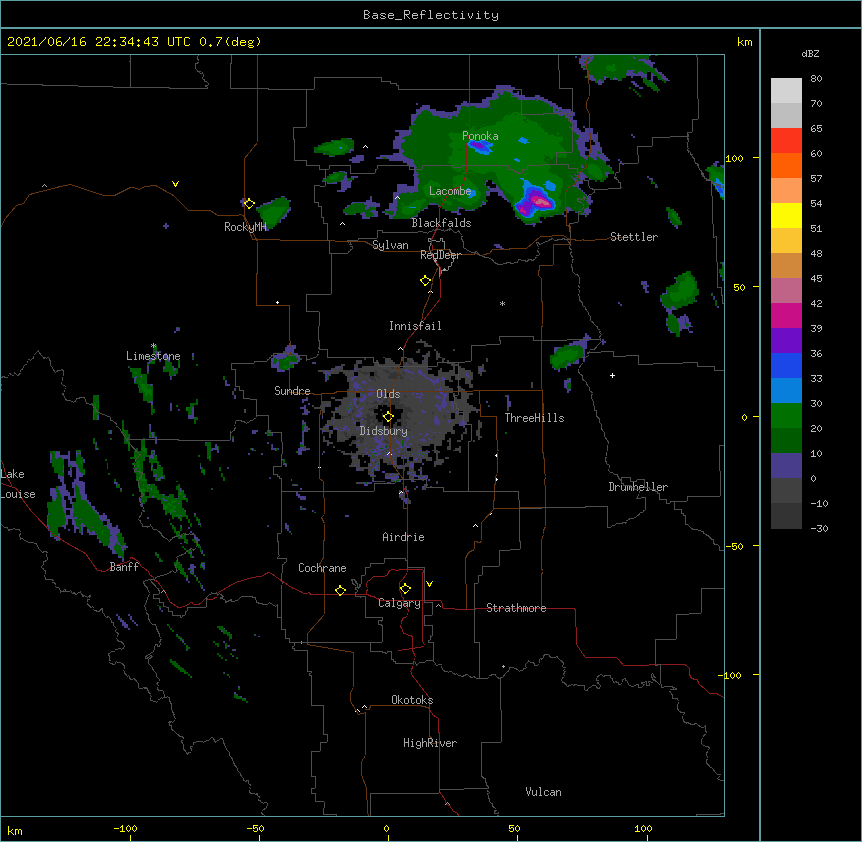
Task: Click the Strathmore town label
Action: tap(516, 608)
